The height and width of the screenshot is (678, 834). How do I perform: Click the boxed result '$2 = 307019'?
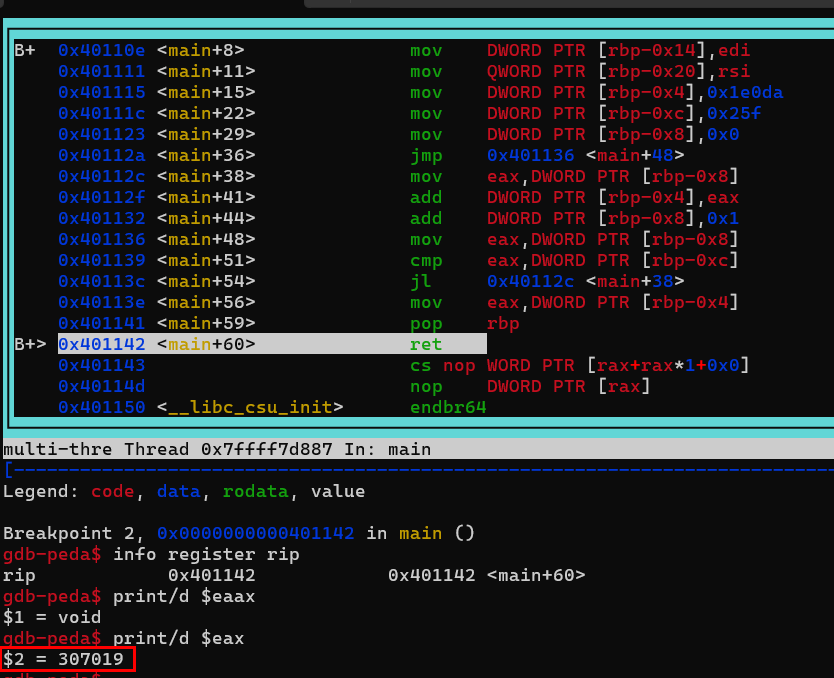[x=68, y=659]
